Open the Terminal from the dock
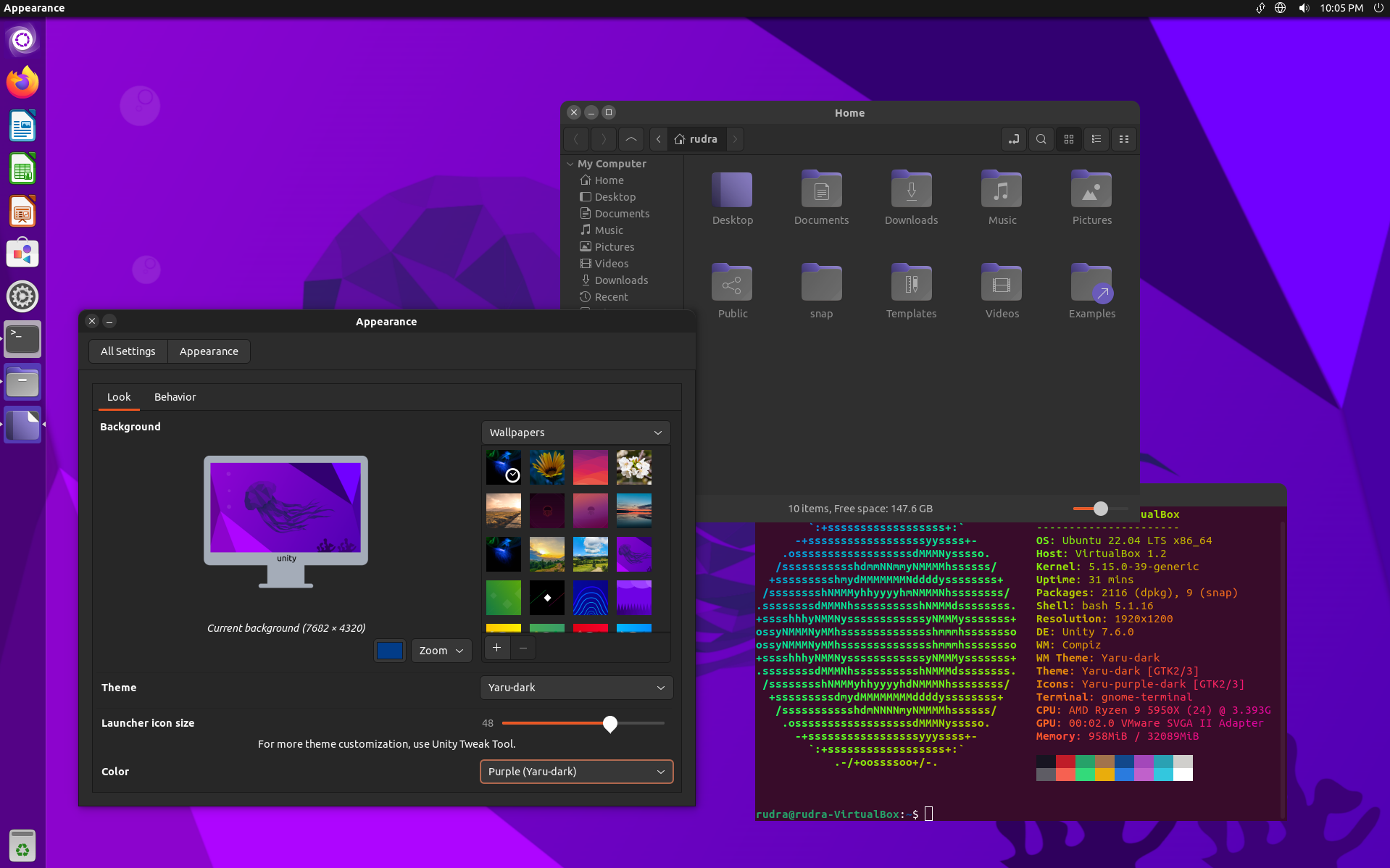Screen dimensions: 1390x868 pyautogui.click(x=22, y=339)
